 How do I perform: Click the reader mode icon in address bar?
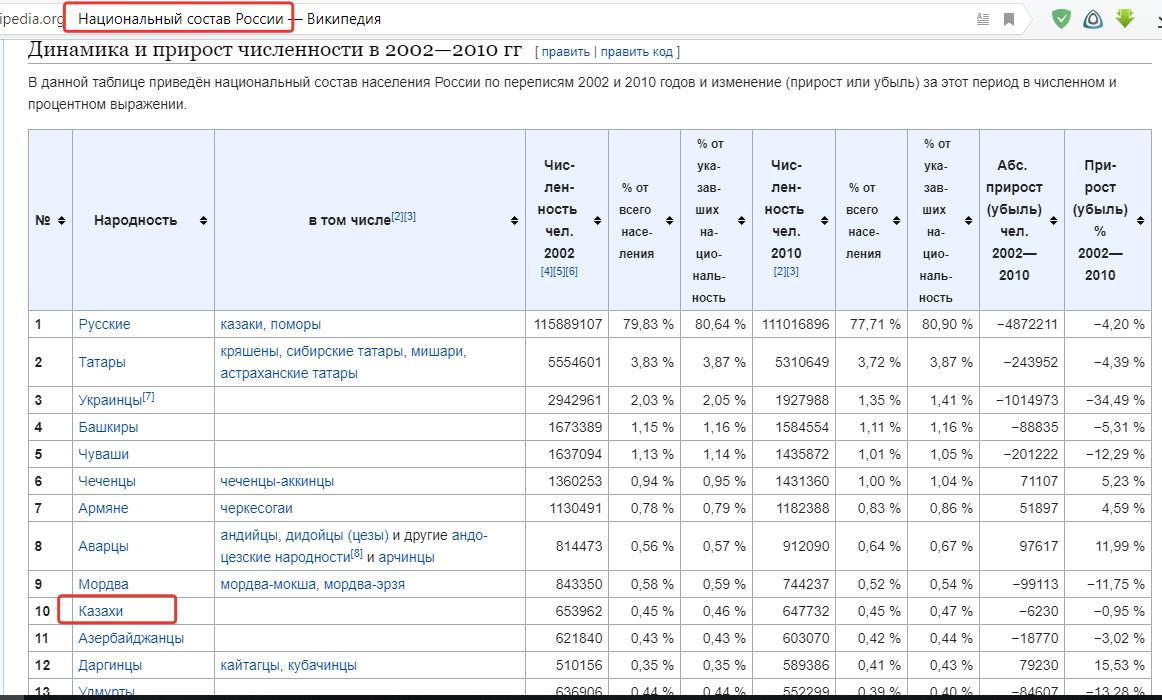[983, 19]
